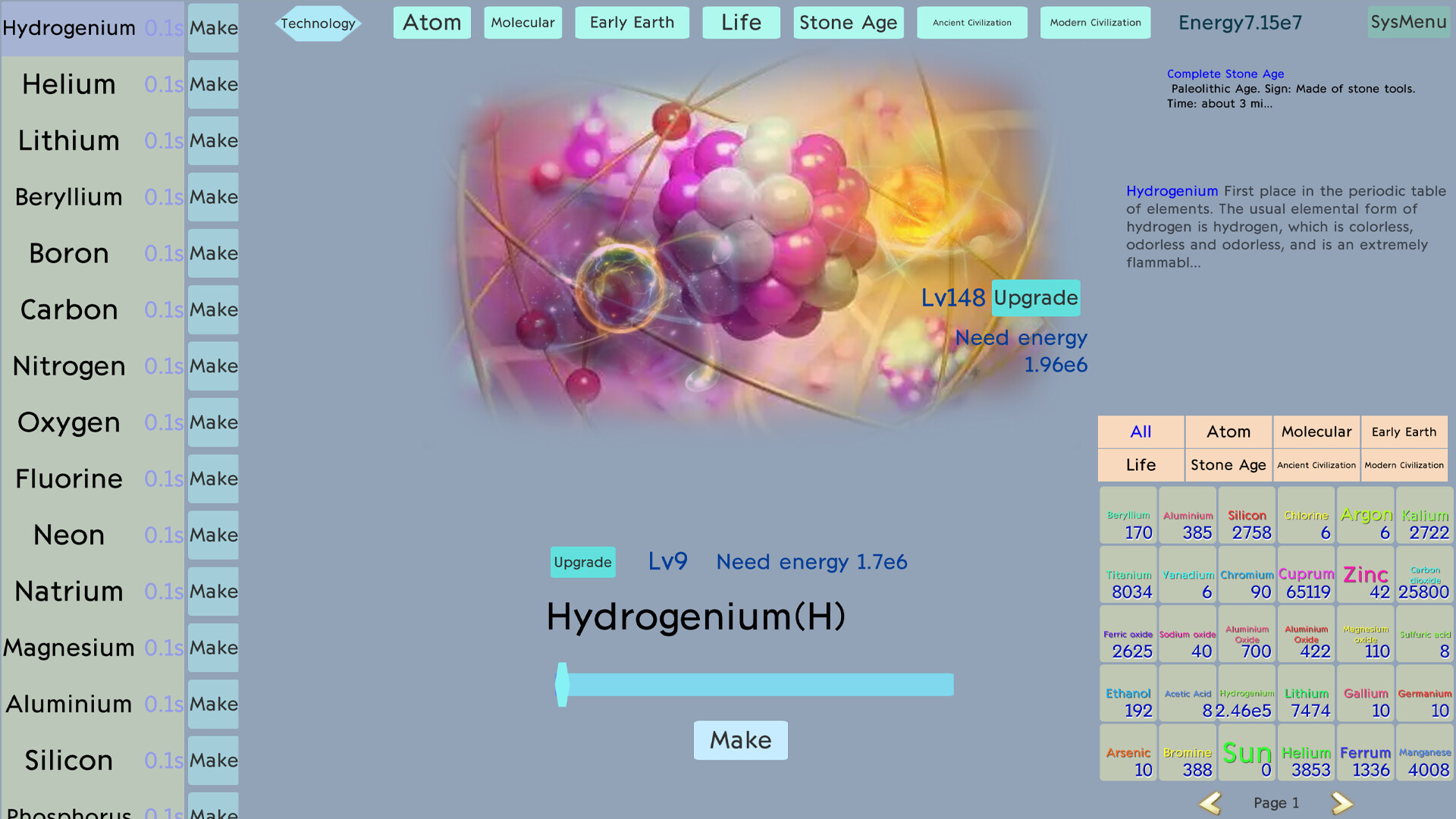1456x819 pixels.
Task: Select the Cuprum inventory tile
Action: 1306,575
